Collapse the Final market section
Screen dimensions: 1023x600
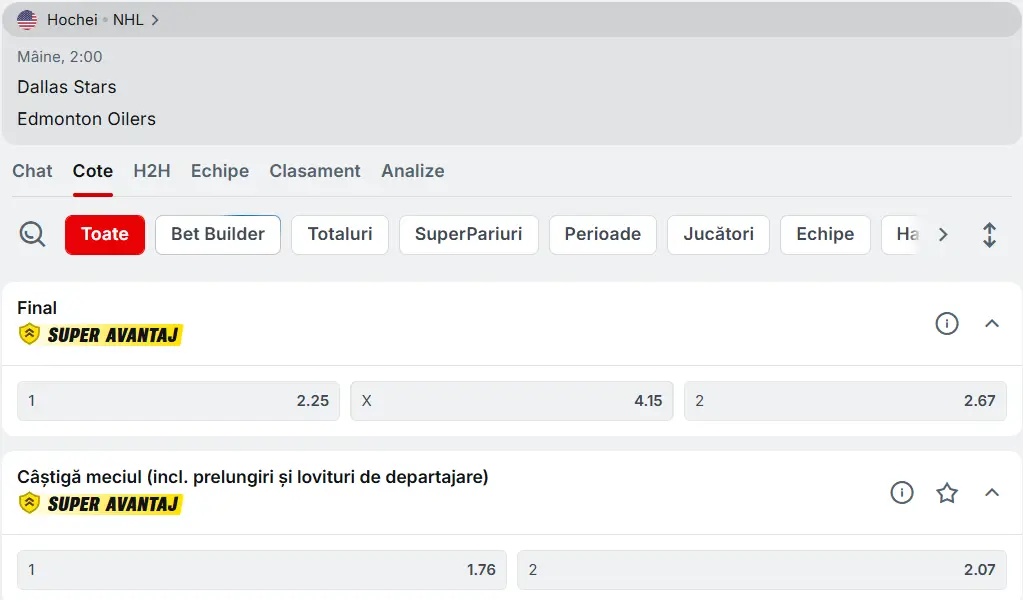click(x=991, y=323)
